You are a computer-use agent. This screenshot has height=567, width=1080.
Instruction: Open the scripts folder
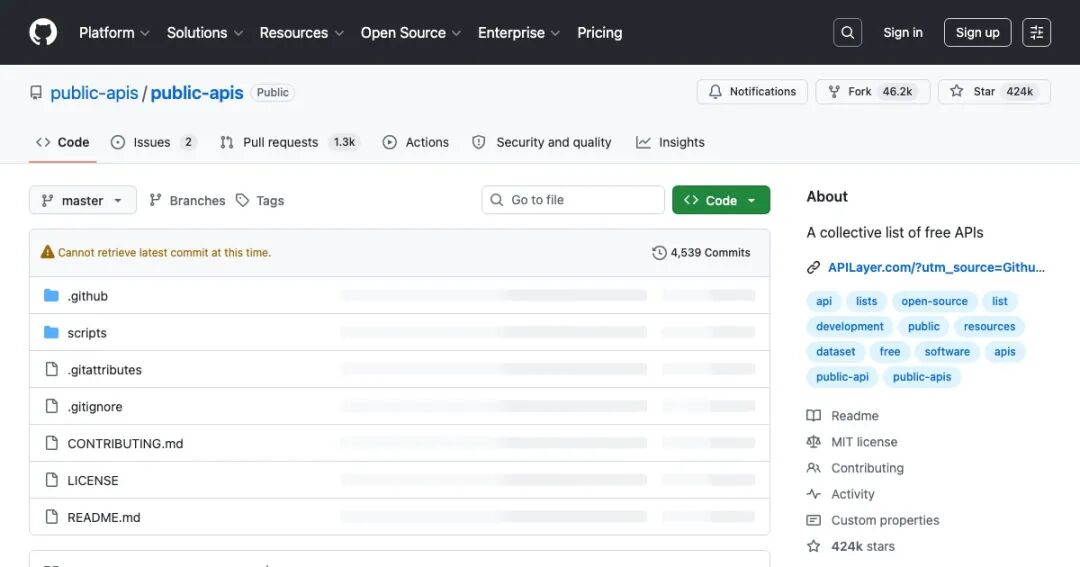pos(87,333)
